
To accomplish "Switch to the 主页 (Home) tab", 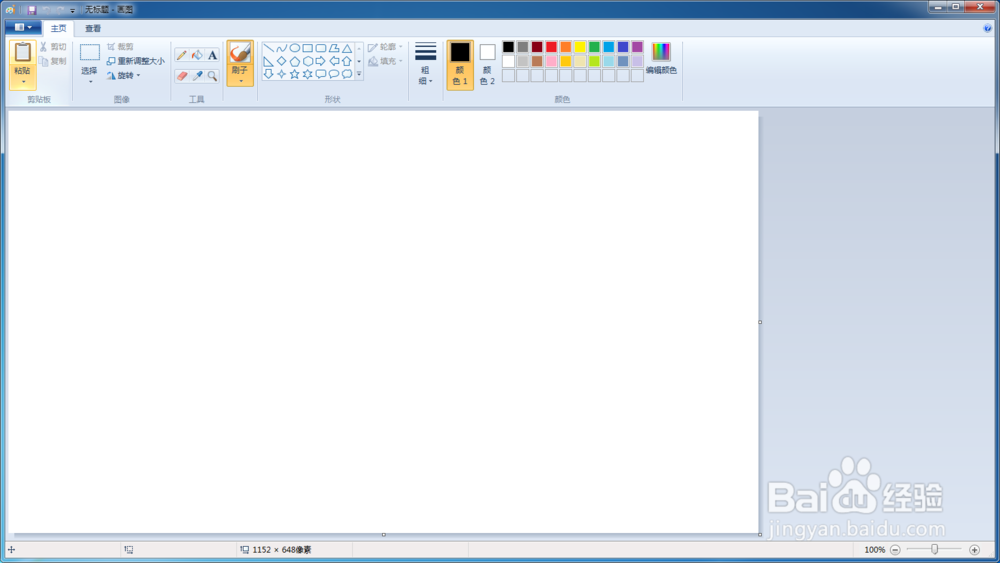I will [x=59, y=29].
